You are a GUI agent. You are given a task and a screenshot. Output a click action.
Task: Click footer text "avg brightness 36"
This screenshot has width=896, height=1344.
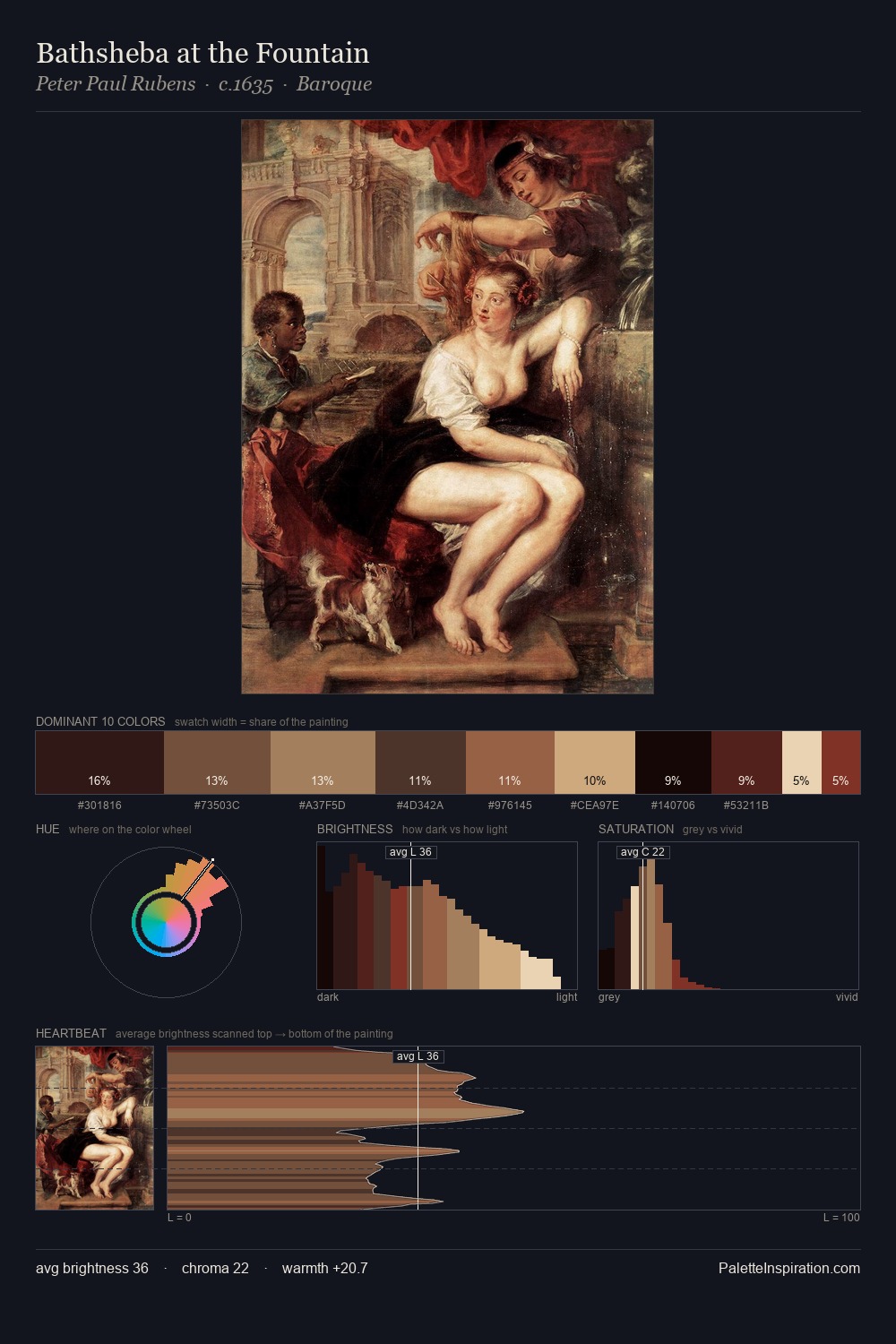[x=92, y=1268]
